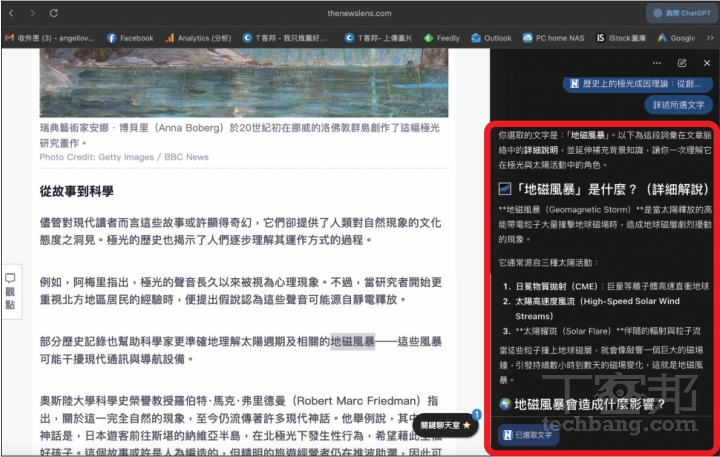Click the 例如，阿梅里指出 paragraph
The width and height of the screenshot is (720, 457).
(241, 291)
